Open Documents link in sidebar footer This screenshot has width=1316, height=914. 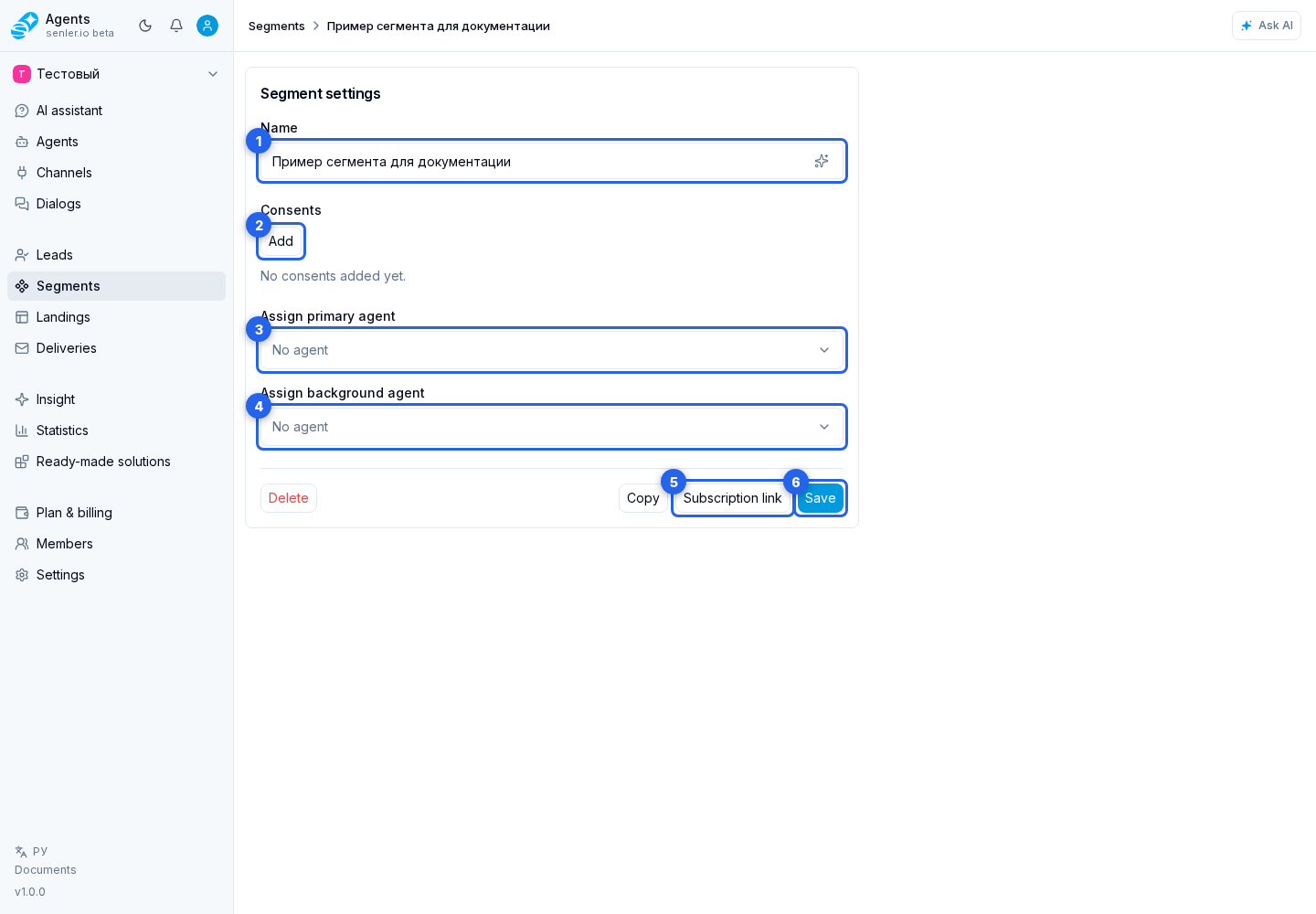[x=46, y=870]
